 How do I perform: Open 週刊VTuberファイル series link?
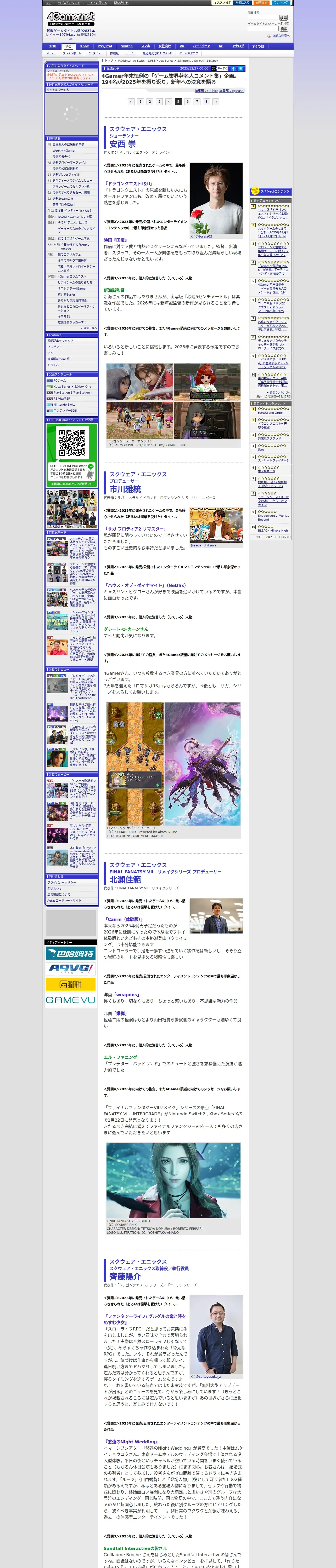66,175
